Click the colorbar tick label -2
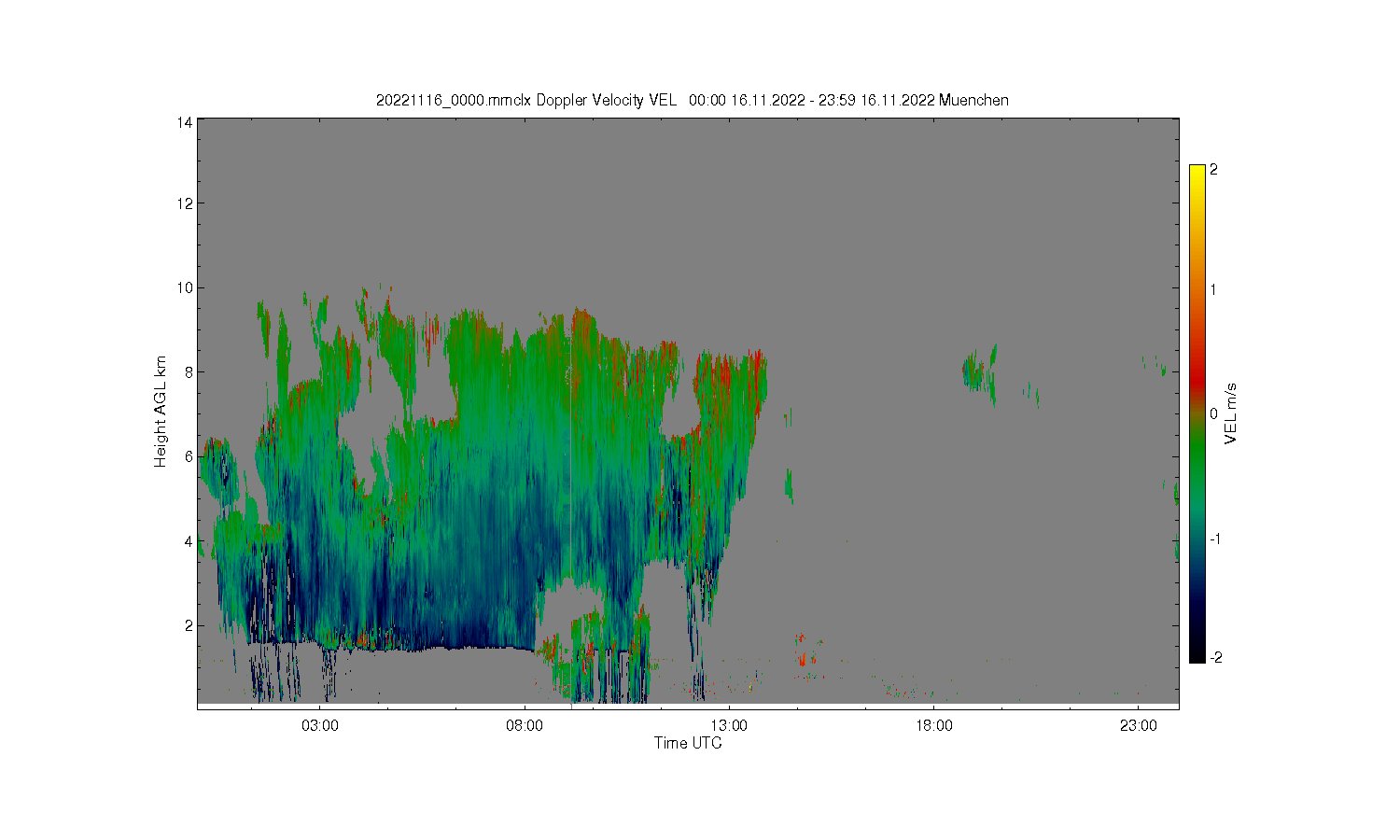The image size is (1400, 840). point(1216,658)
